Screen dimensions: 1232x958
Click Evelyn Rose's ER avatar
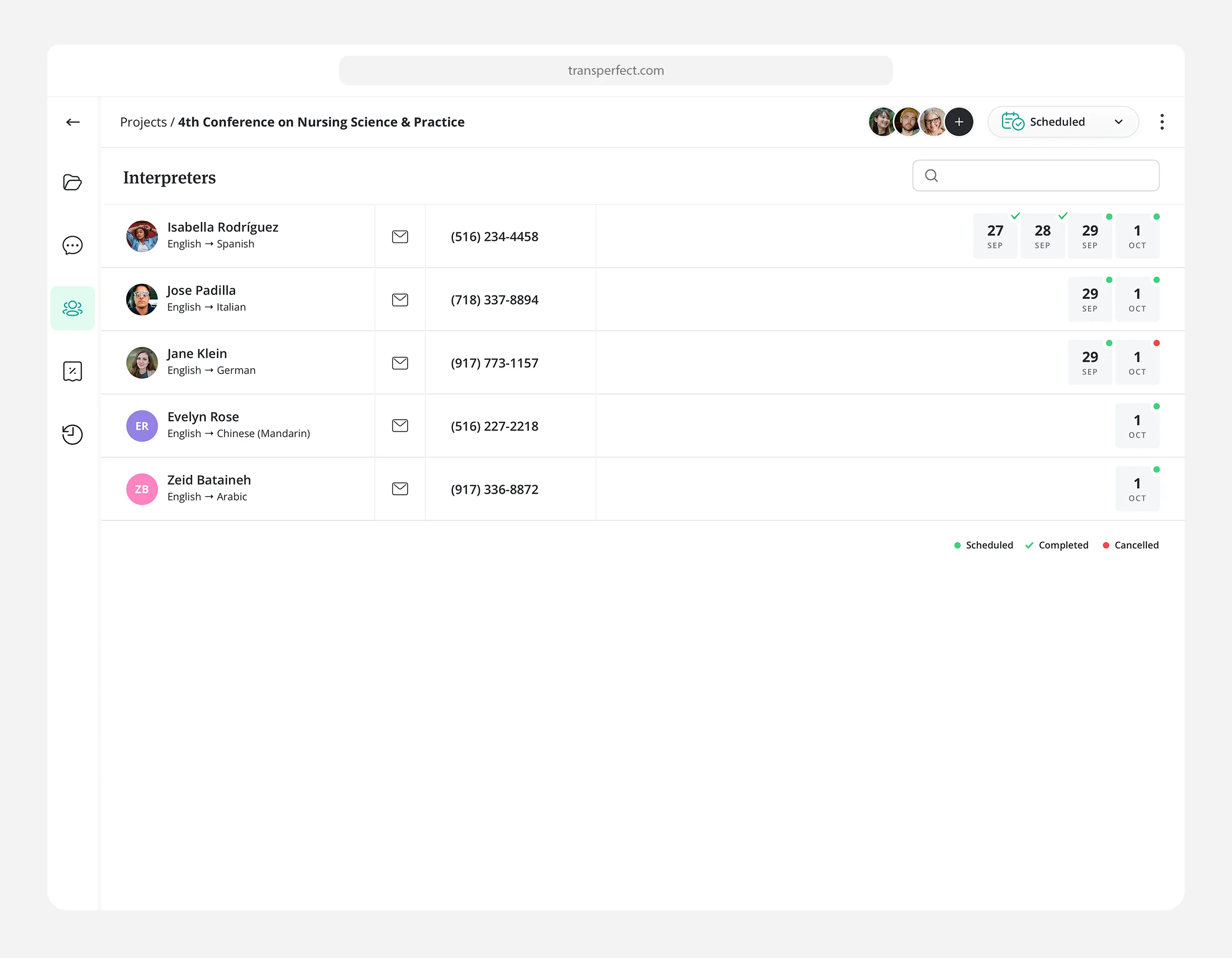tap(142, 426)
